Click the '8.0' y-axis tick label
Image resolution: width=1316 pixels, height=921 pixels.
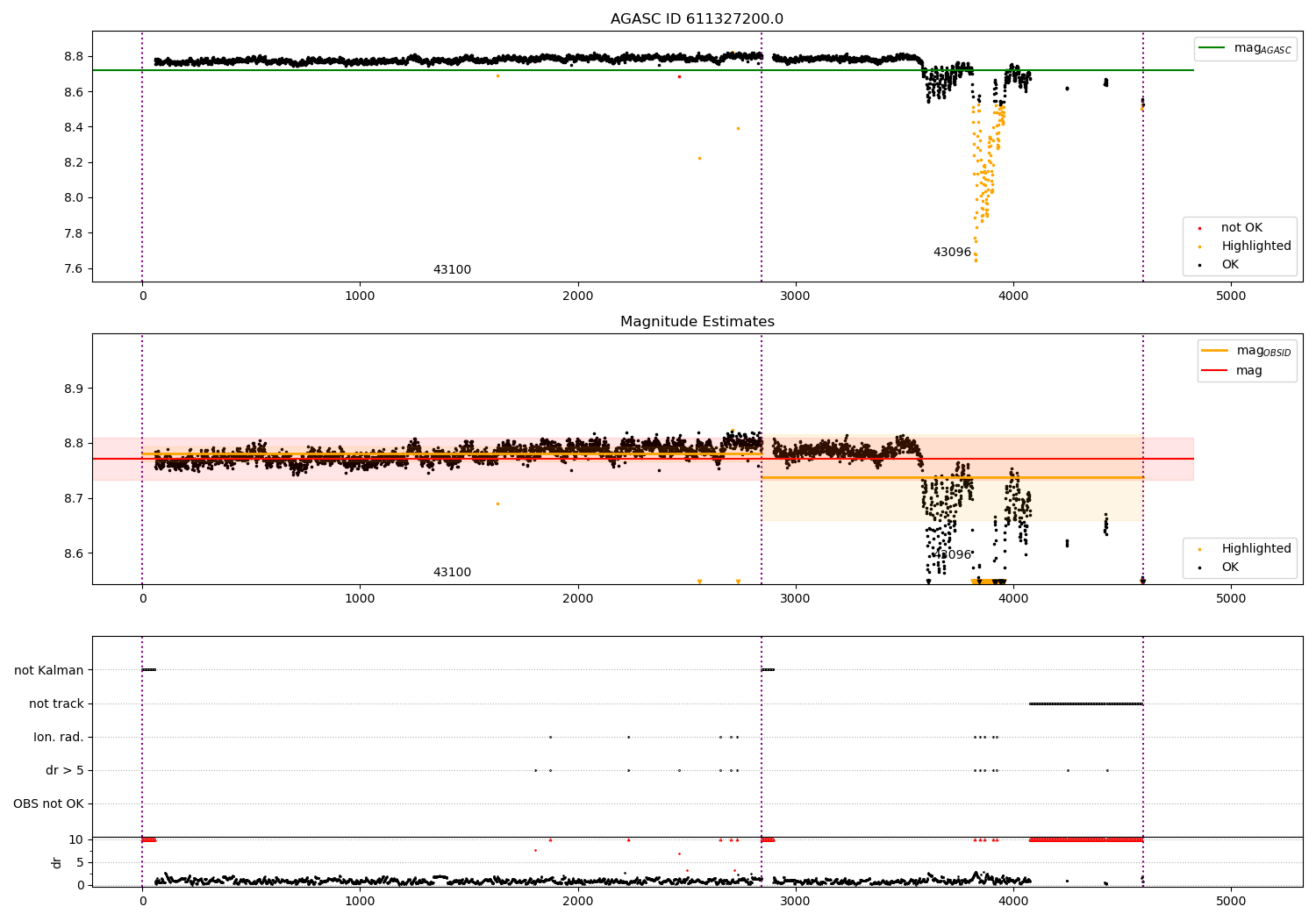click(74, 197)
